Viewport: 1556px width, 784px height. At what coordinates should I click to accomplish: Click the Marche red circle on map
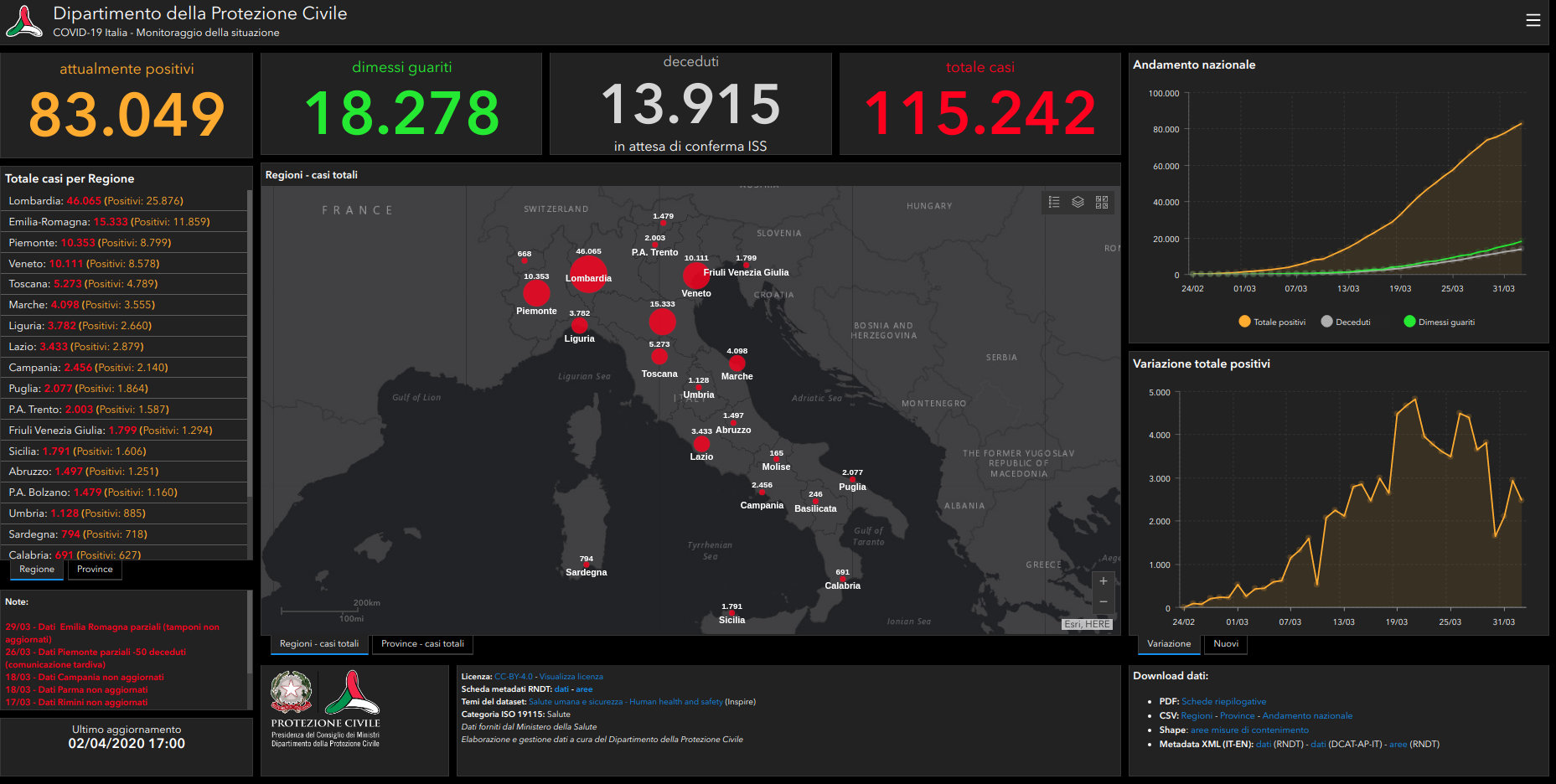click(737, 363)
